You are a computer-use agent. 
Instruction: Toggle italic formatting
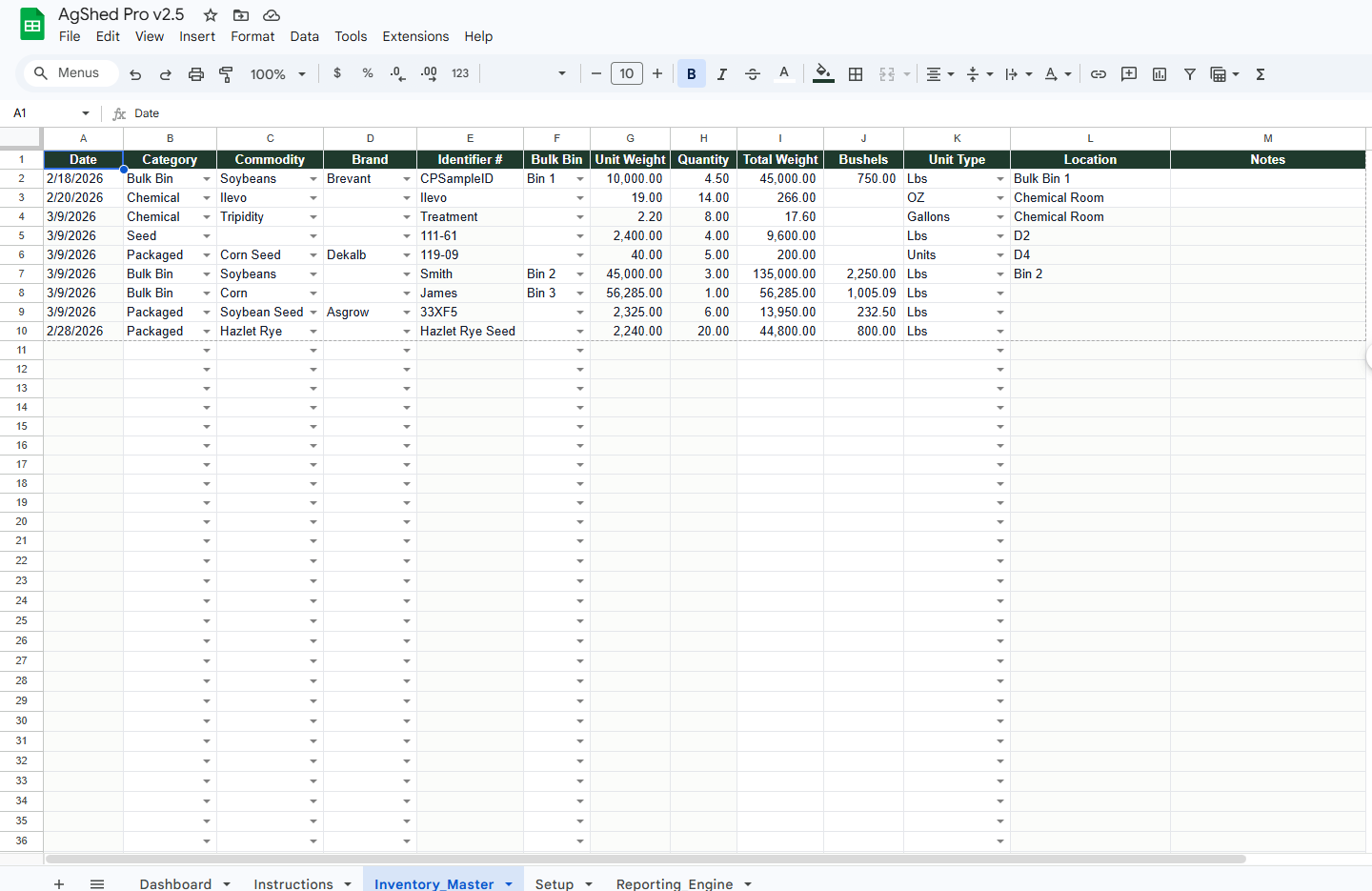(722, 74)
